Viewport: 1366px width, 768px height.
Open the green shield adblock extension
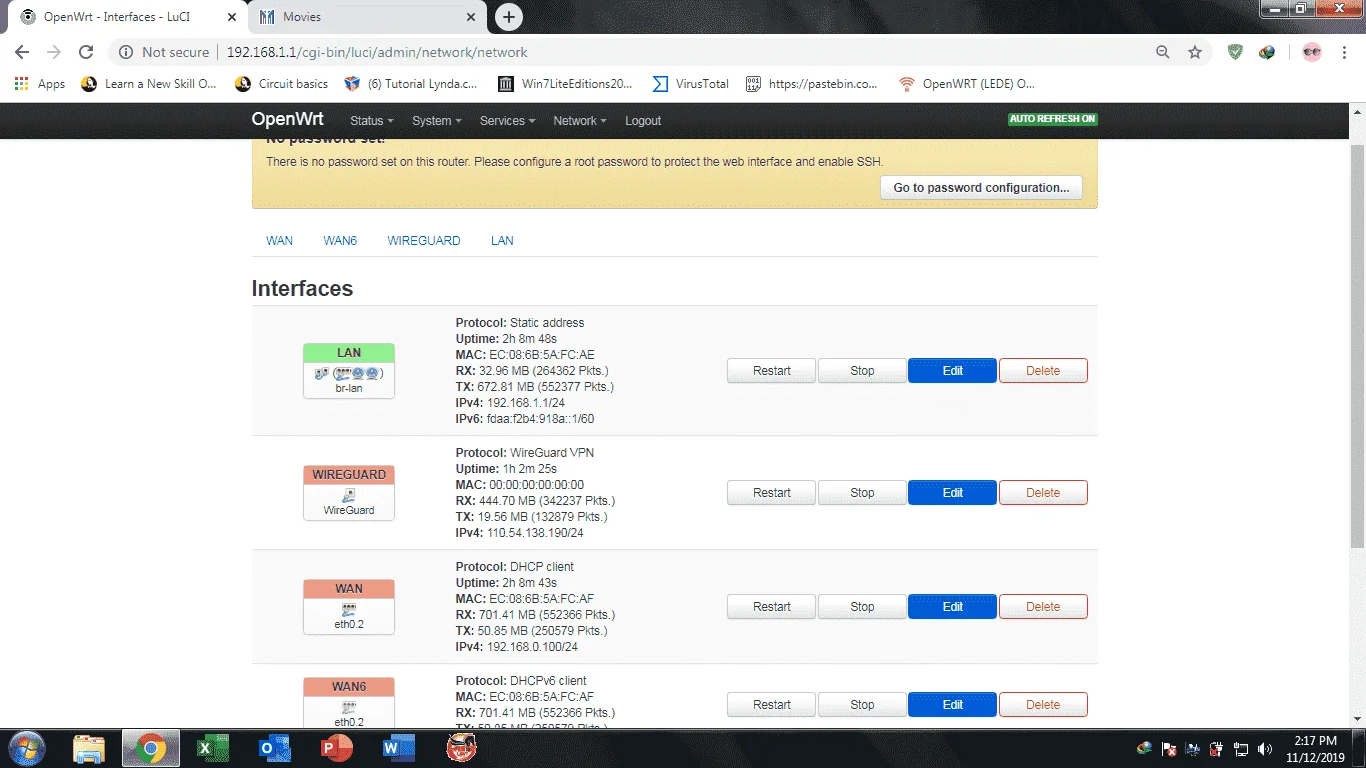(x=1235, y=52)
